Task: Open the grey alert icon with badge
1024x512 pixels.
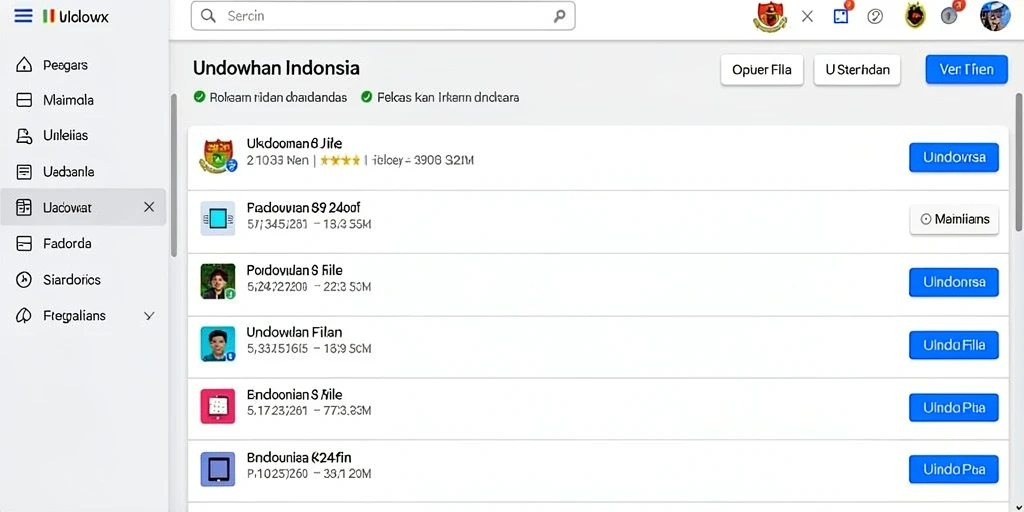Action: 951,16
